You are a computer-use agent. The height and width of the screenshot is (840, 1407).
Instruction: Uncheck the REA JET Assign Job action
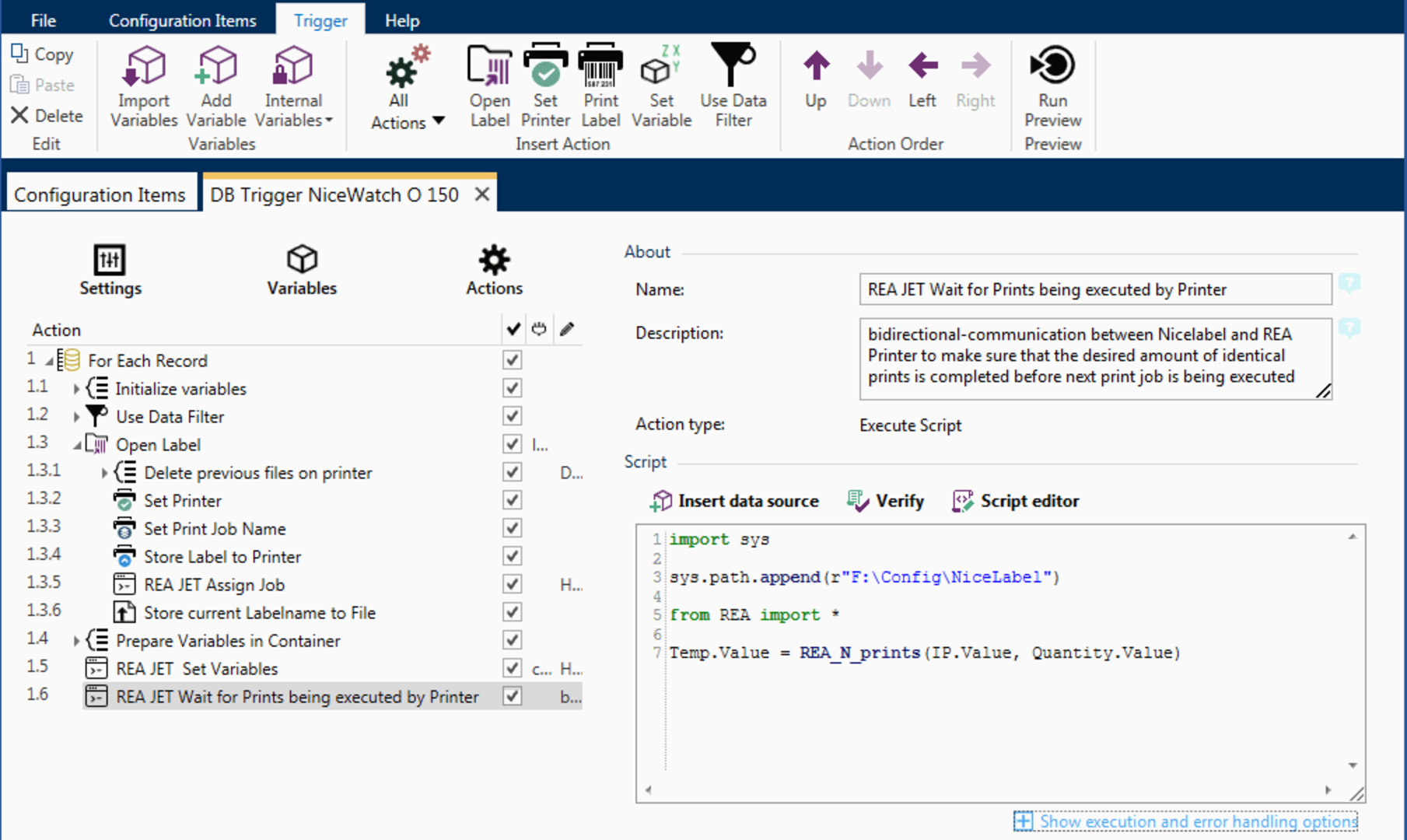click(x=512, y=583)
